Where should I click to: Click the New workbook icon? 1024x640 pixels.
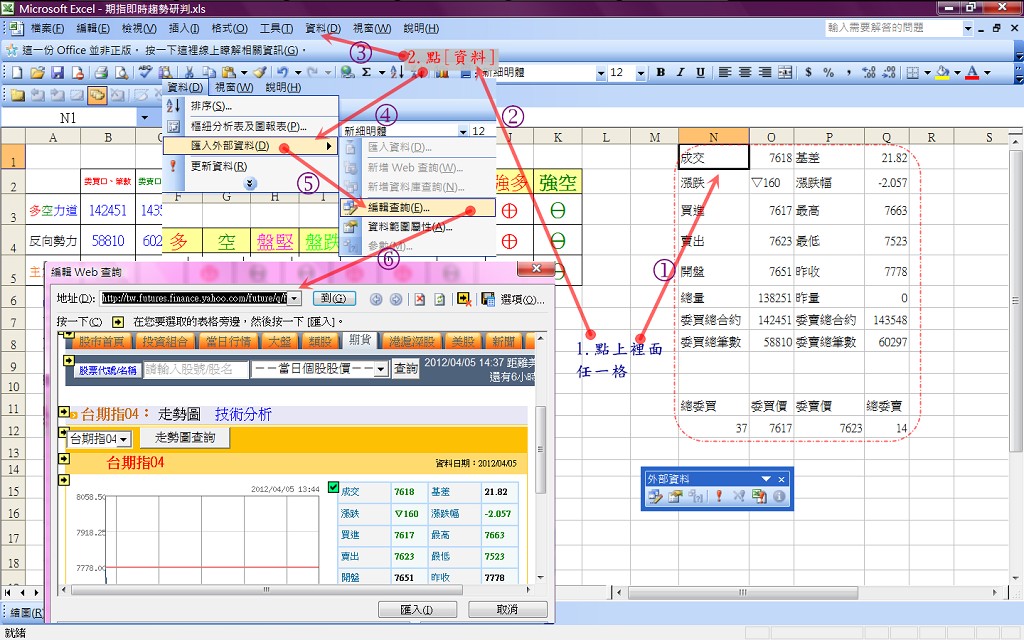coord(17,72)
